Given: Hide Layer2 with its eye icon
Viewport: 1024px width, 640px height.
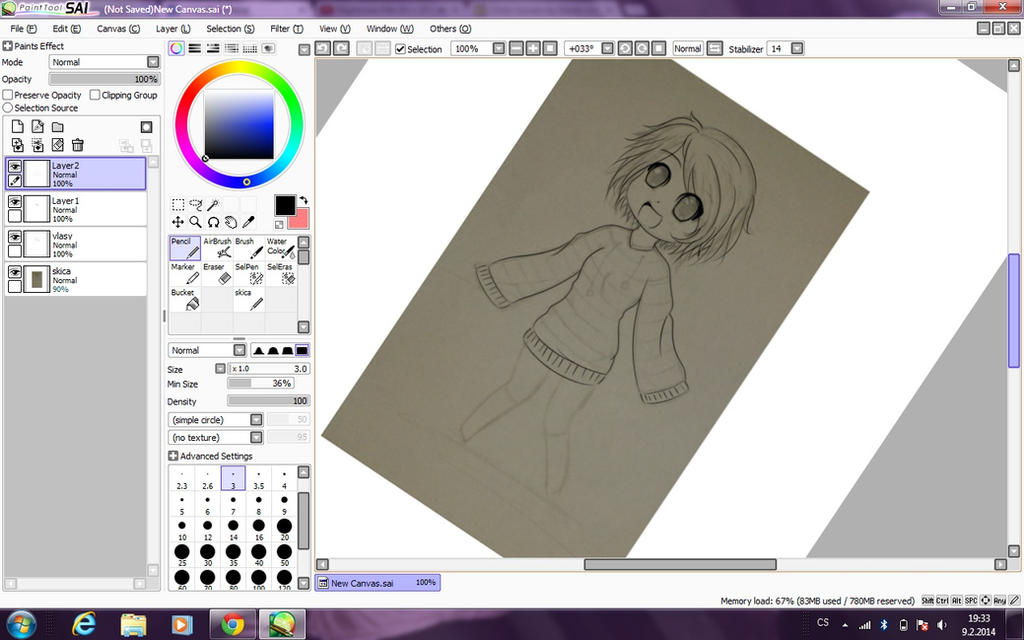Looking at the screenshot, I should tap(14, 167).
